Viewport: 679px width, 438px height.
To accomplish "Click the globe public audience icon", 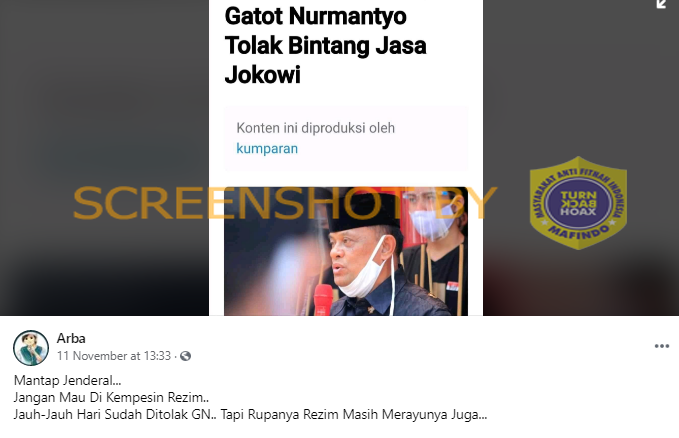I will pos(185,356).
